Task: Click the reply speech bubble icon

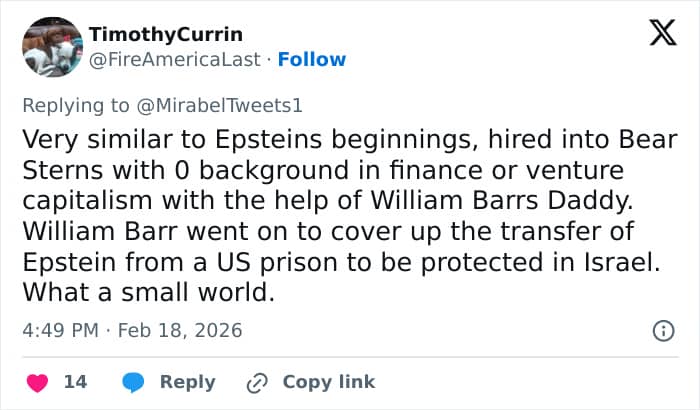Action: [x=135, y=382]
